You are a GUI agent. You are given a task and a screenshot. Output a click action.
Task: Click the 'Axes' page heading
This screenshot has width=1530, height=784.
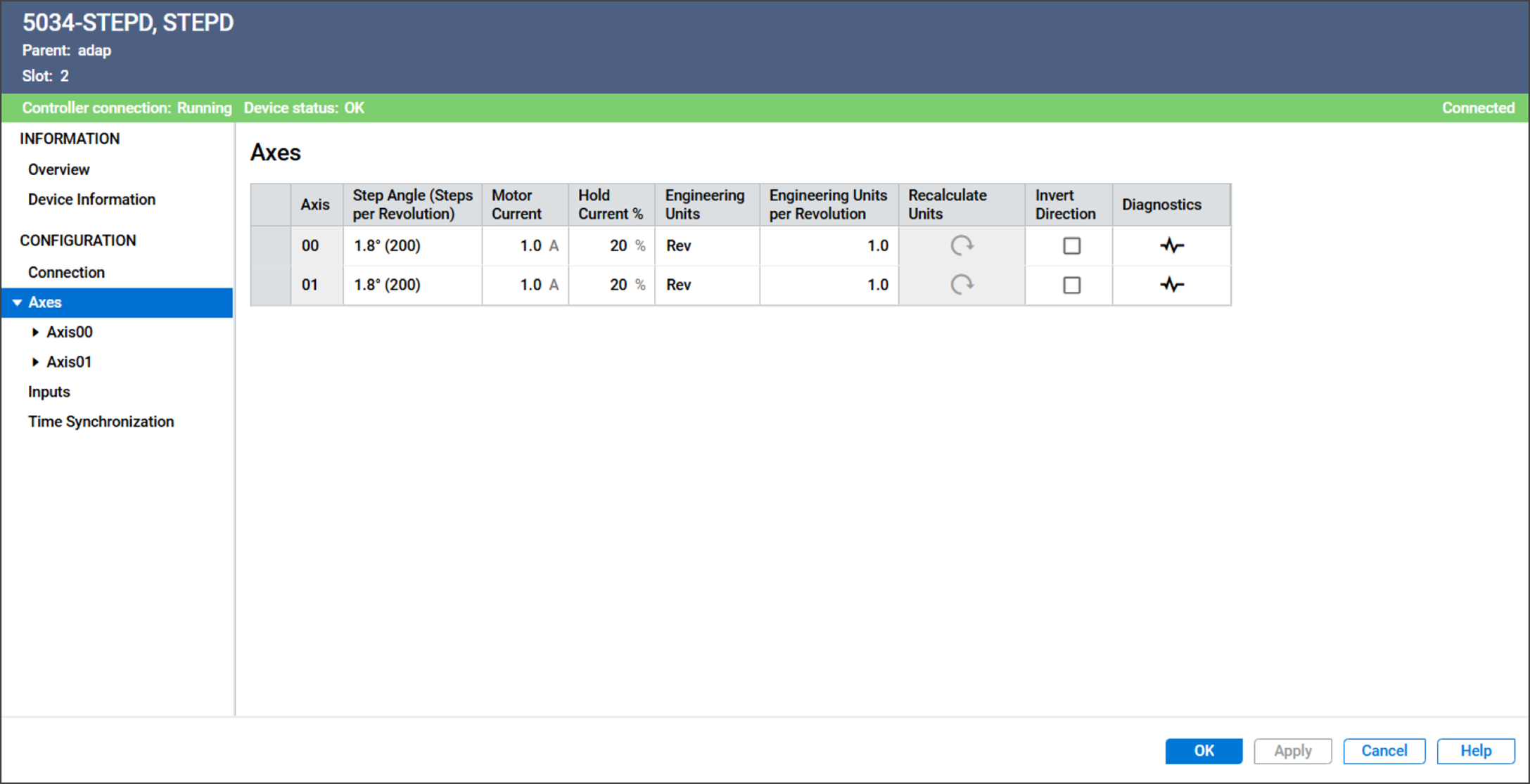point(276,153)
